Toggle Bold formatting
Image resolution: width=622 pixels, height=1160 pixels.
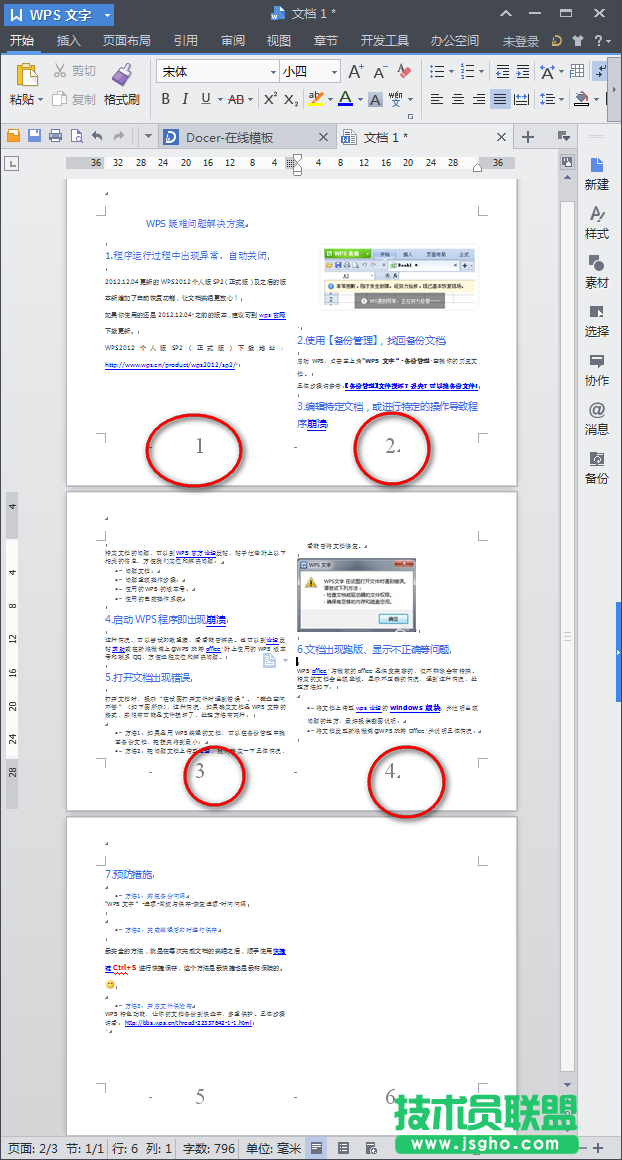coord(166,99)
